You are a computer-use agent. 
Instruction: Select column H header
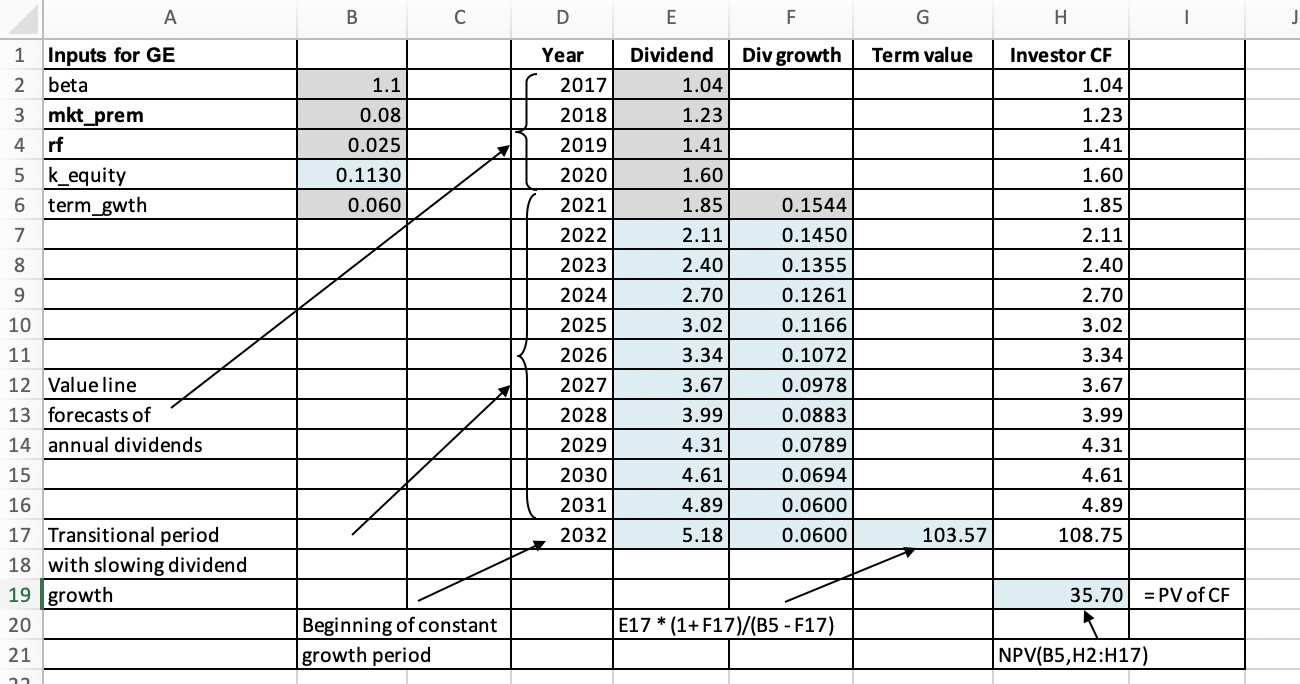tap(1060, 17)
